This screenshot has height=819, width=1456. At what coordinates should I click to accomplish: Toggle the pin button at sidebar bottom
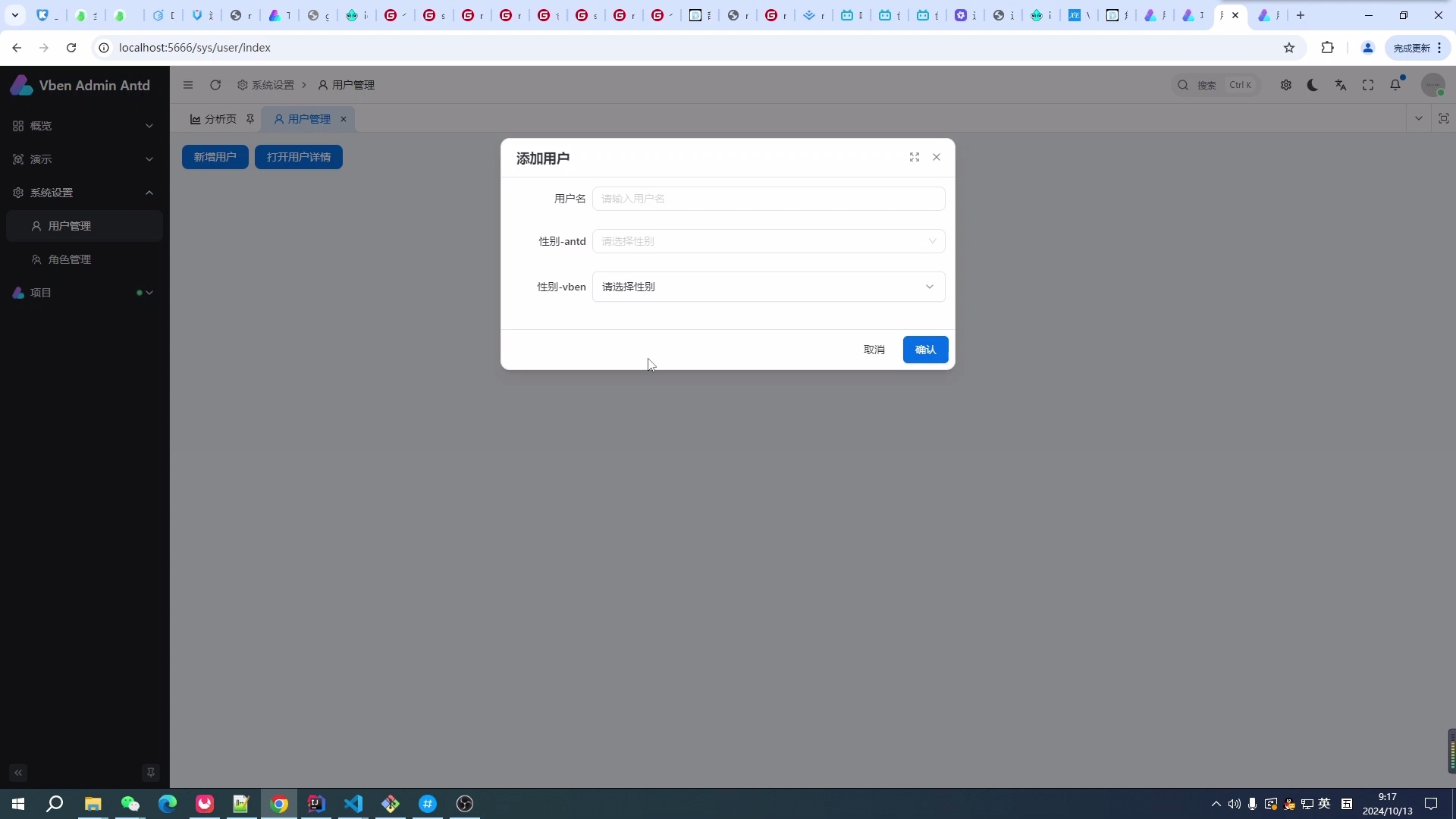coord(151,772)
